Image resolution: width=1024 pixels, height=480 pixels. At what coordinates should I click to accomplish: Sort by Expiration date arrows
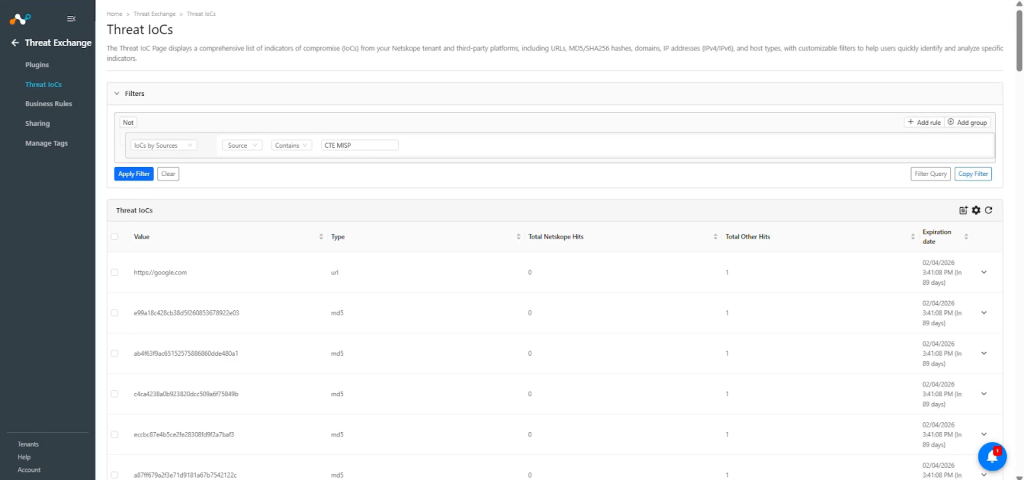966,236
